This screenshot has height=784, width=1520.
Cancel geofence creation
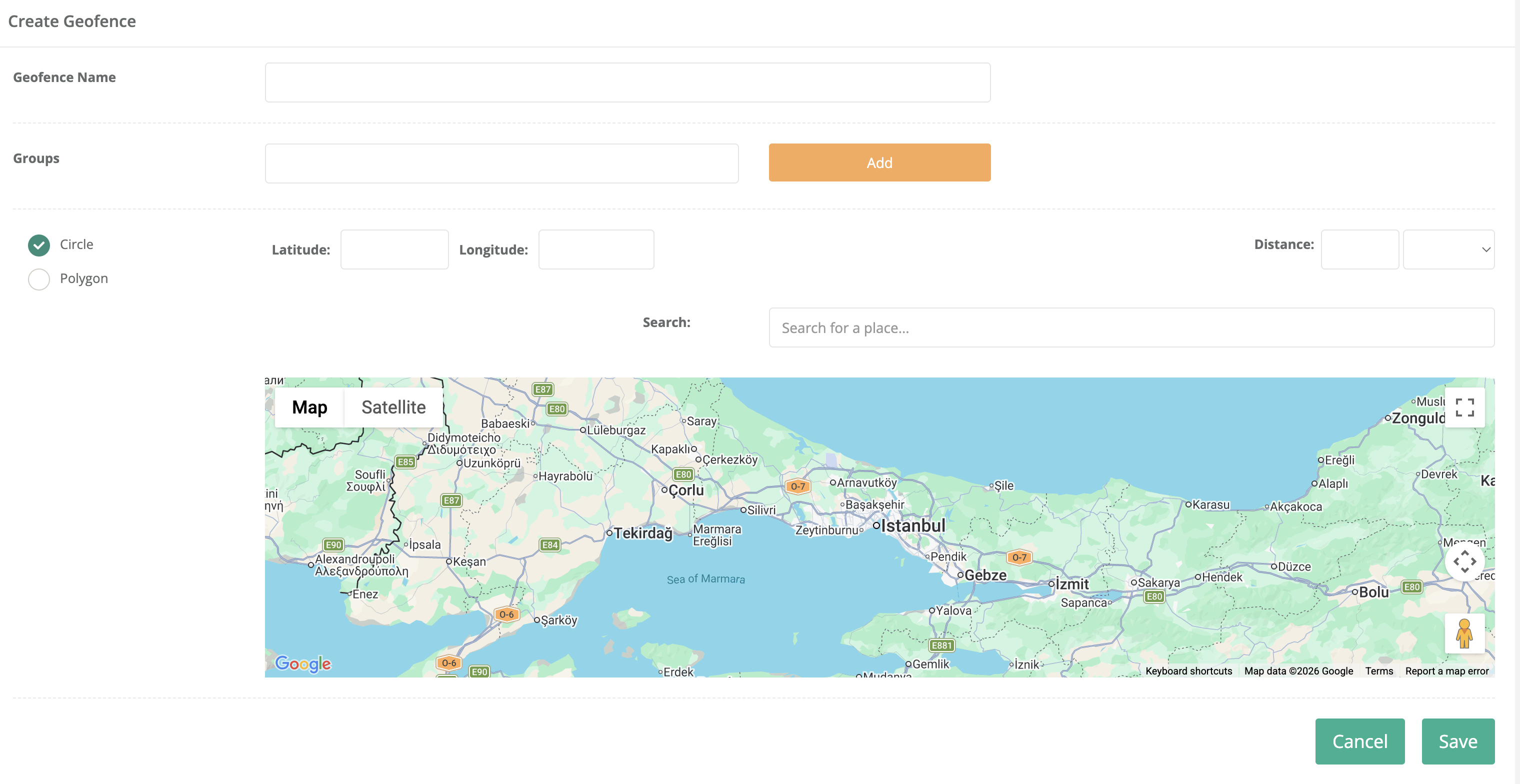pyautogui.click(x=1359, y=741)
